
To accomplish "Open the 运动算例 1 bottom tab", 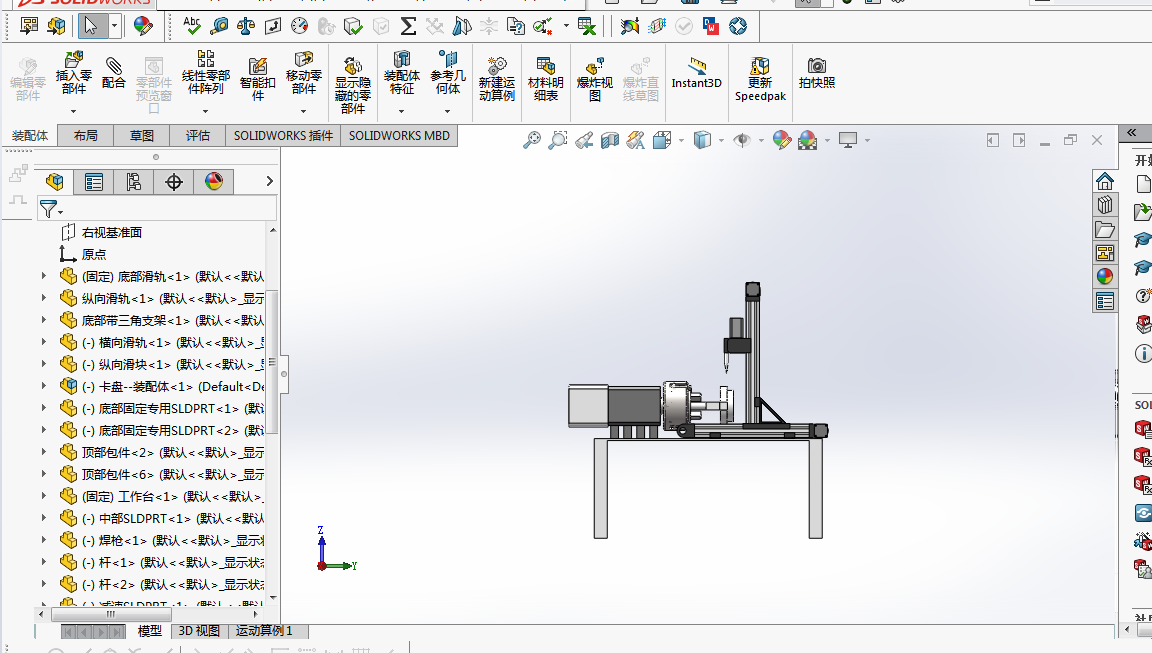I will click(x=264, y=631).
